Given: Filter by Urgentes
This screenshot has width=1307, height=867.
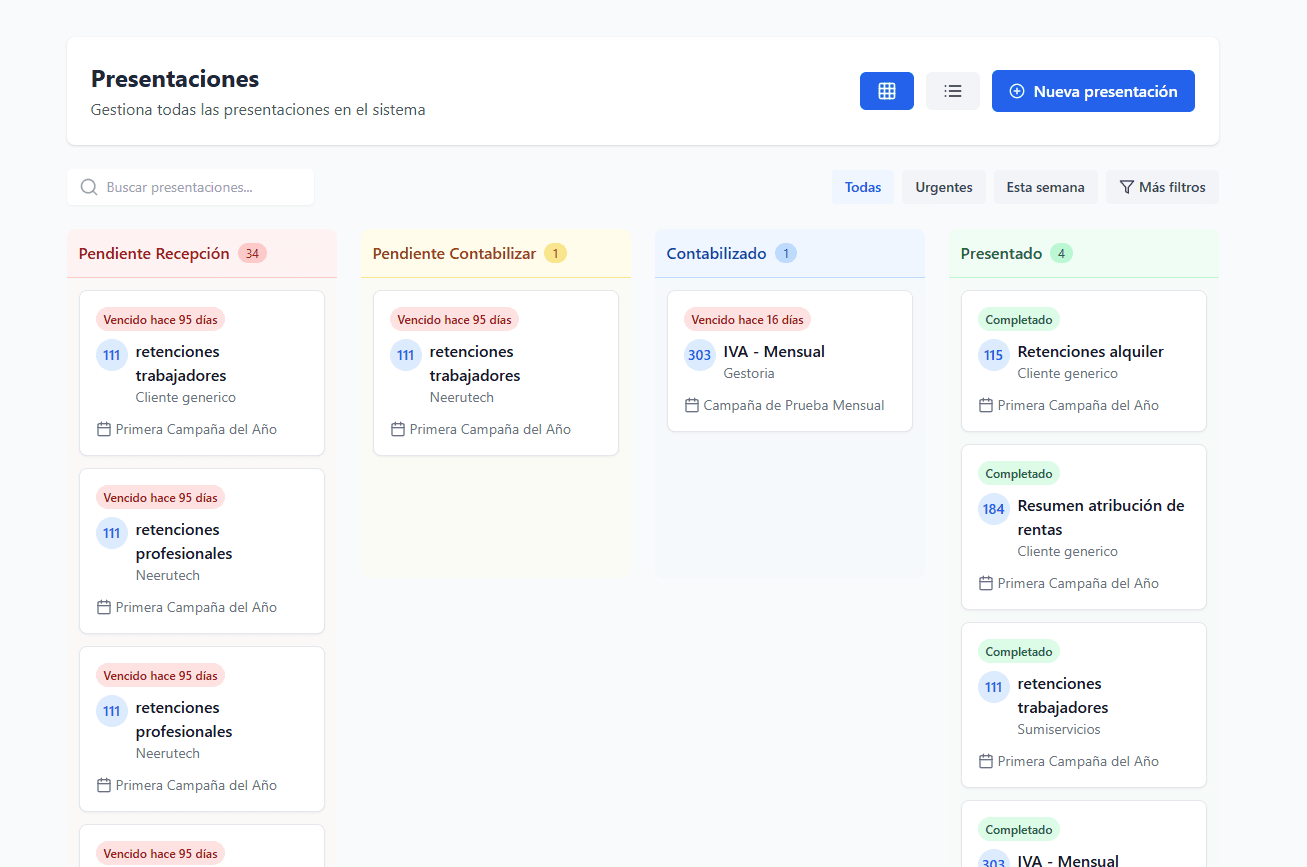Looking at the screenshot, I should click(943, 187).
